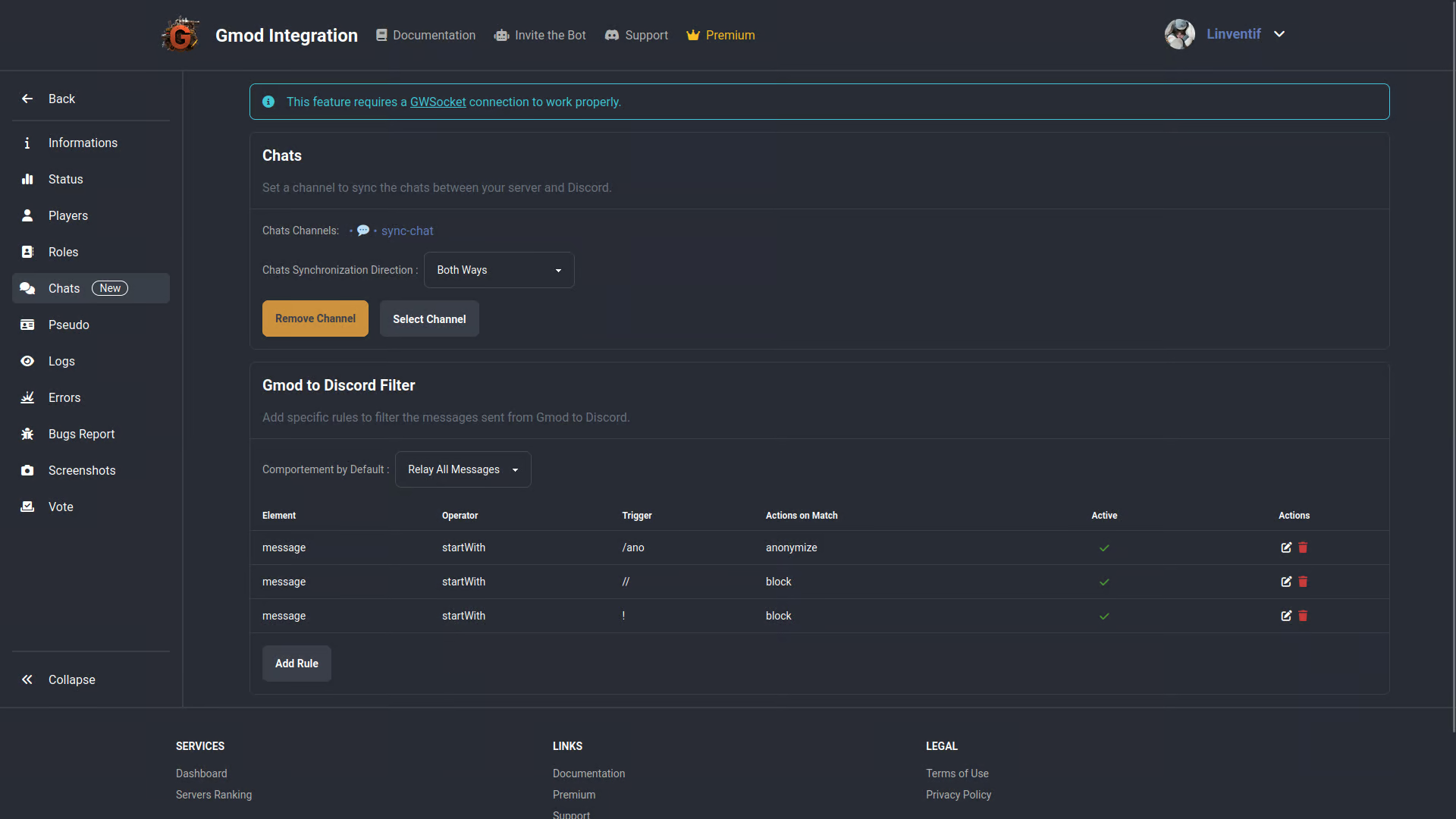This screenshot has width=1456, height=819.
Task: Go to the Status page
Action: (x=91, y=179)
